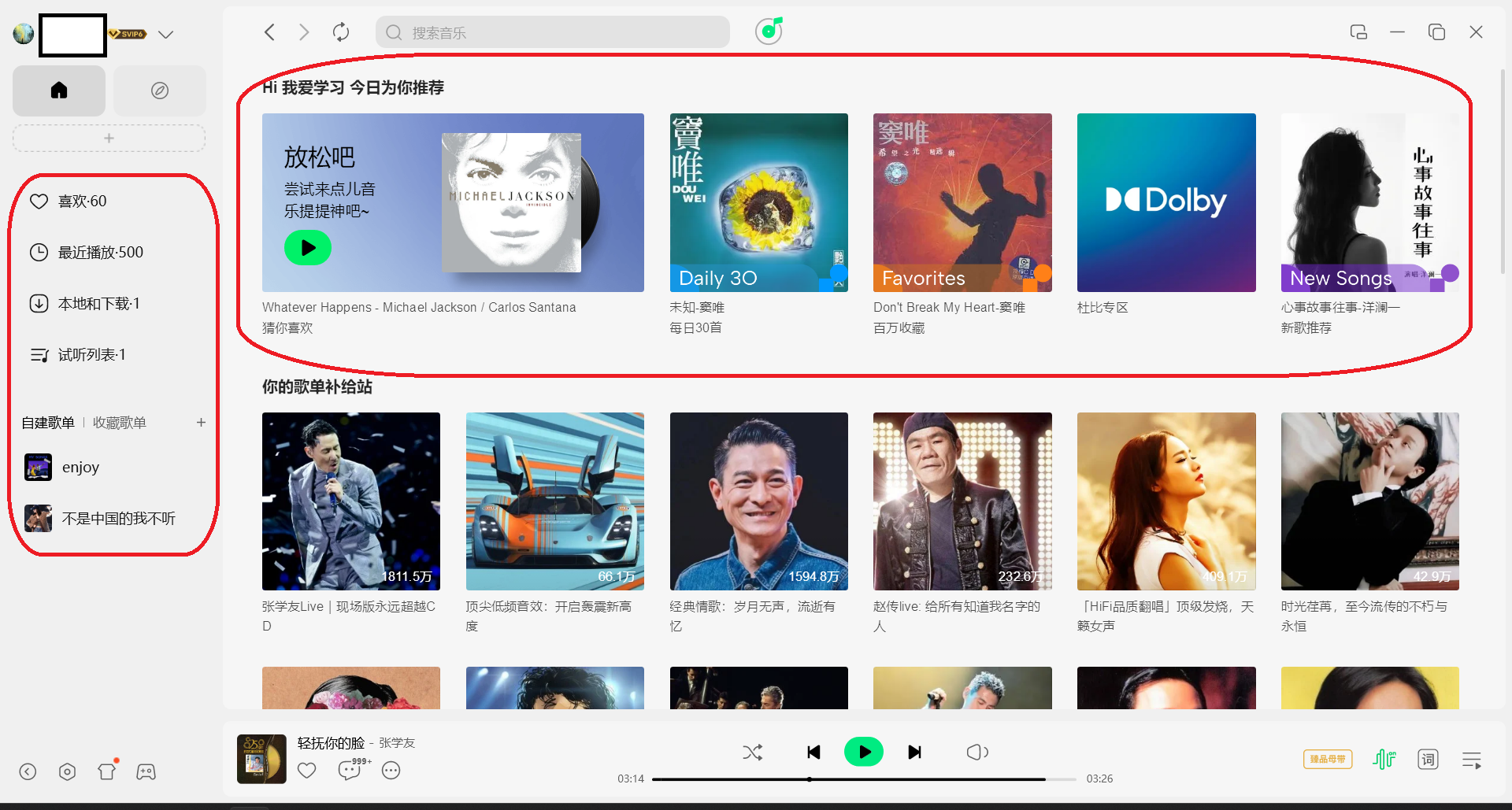1512x810 pixels.
Task: Open the game center icon
Action: click(x=146, y=772)
